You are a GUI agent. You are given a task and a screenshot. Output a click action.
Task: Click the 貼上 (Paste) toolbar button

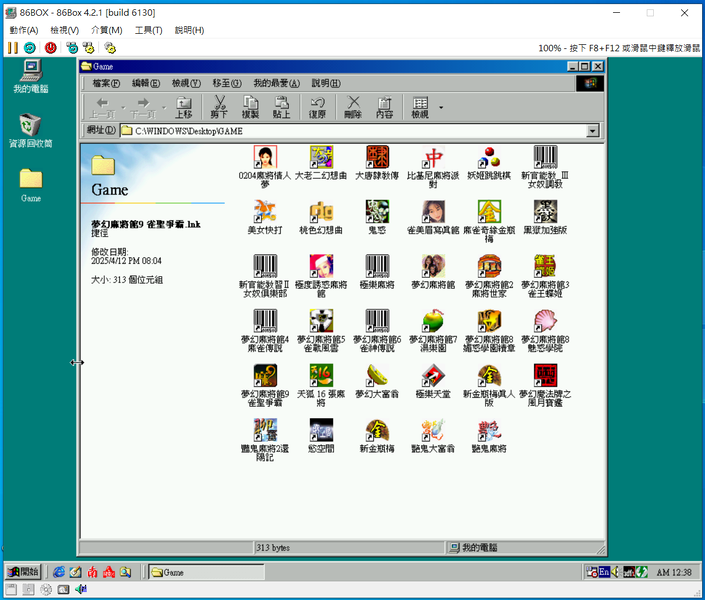[x=281, y=107]
